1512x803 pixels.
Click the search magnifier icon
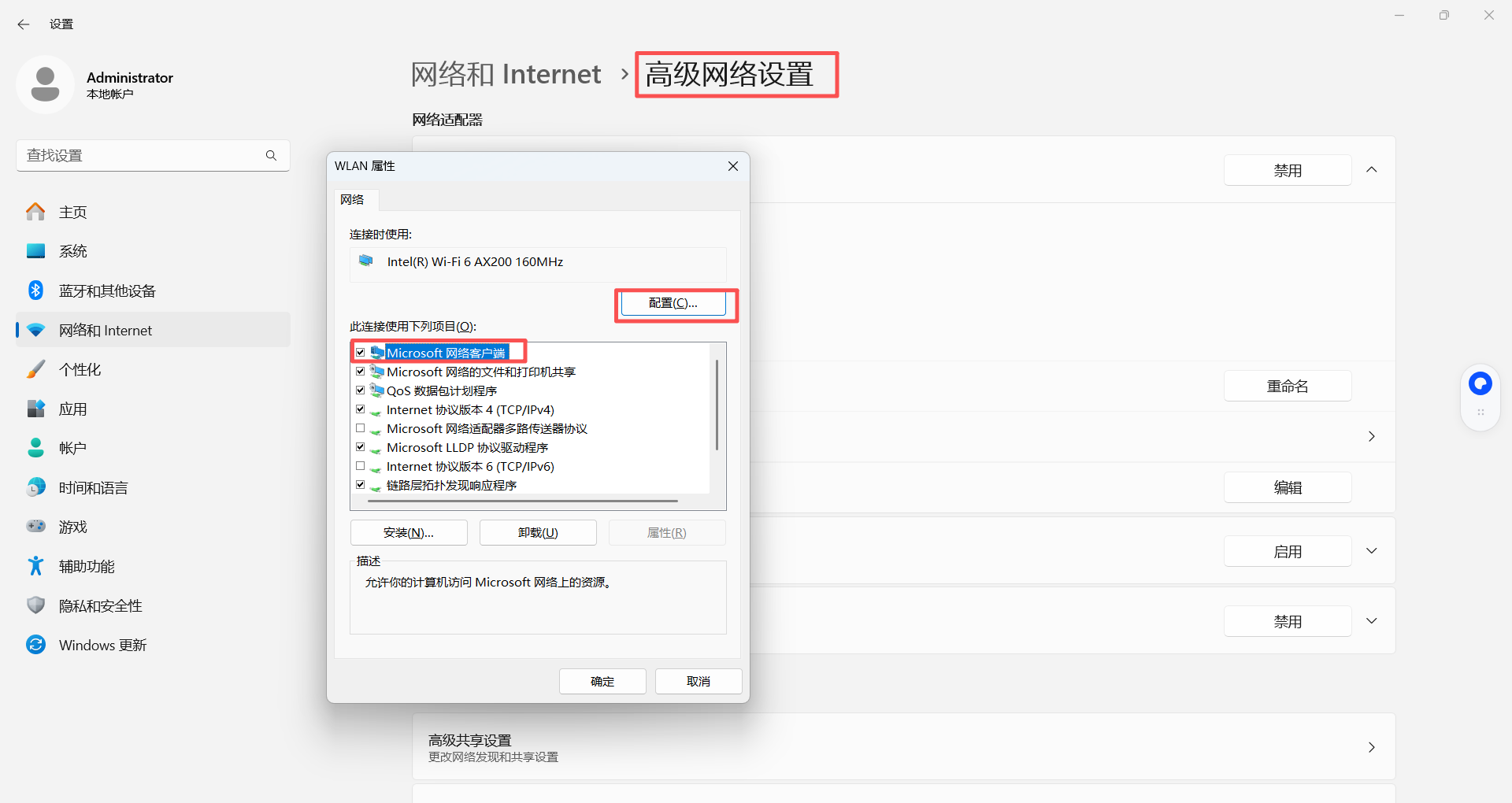click(x=271, y=155)
